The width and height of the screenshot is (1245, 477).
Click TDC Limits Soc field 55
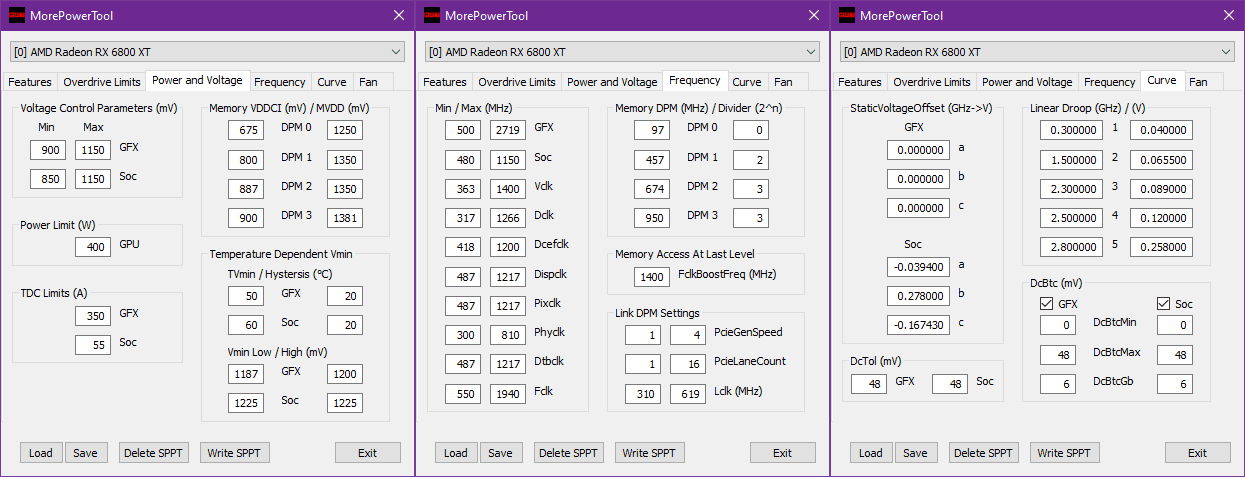pos(93,345)
